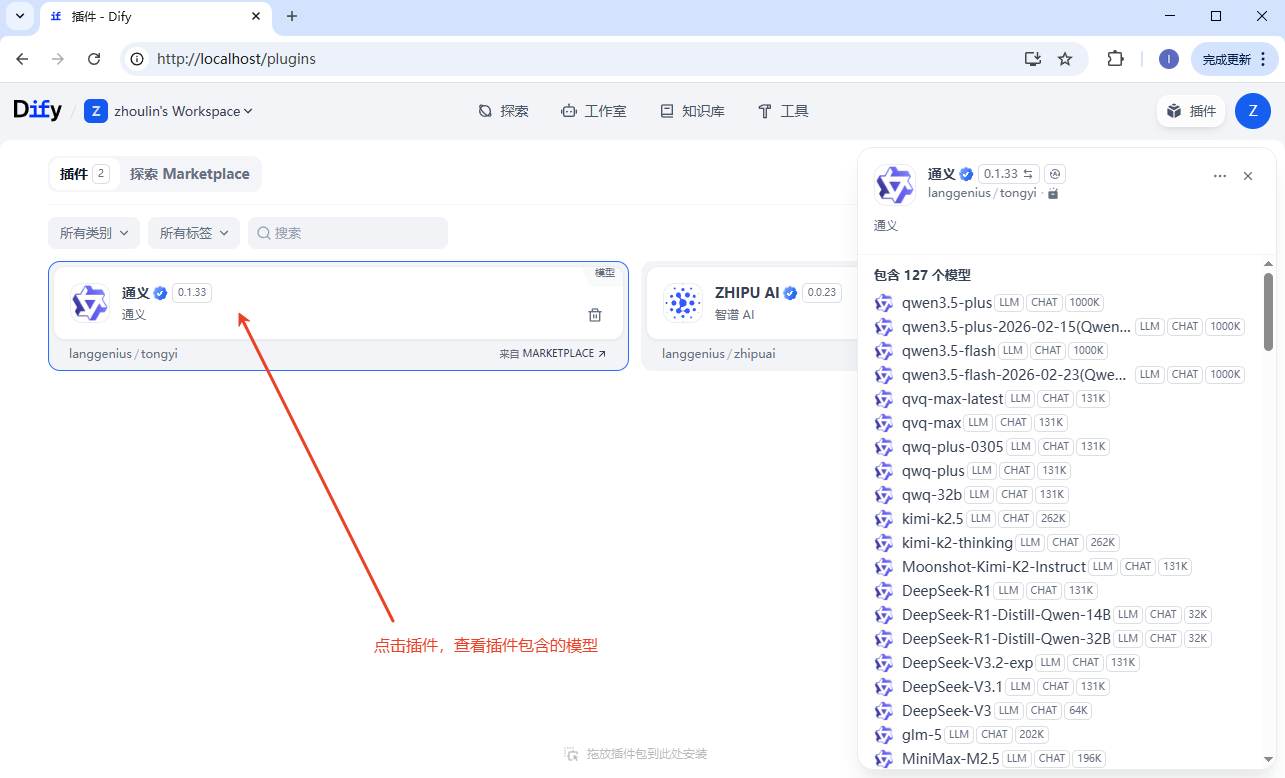The height and width of the screenshot is (778, 1285).
Task: Expand the 所有类别 category filter
Action: [x=94, y=233]
